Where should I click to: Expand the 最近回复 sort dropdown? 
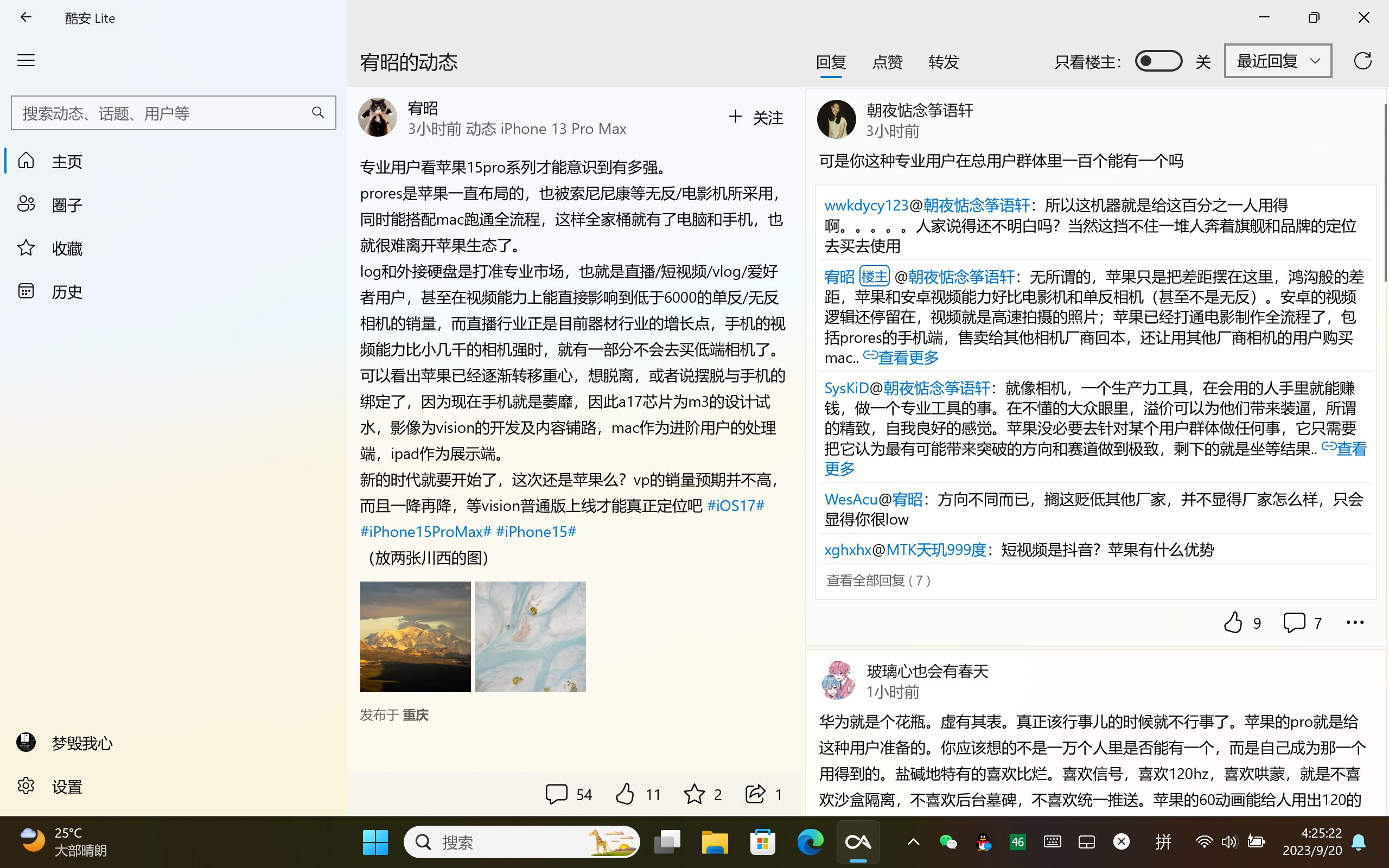[x=1278, y=61]
